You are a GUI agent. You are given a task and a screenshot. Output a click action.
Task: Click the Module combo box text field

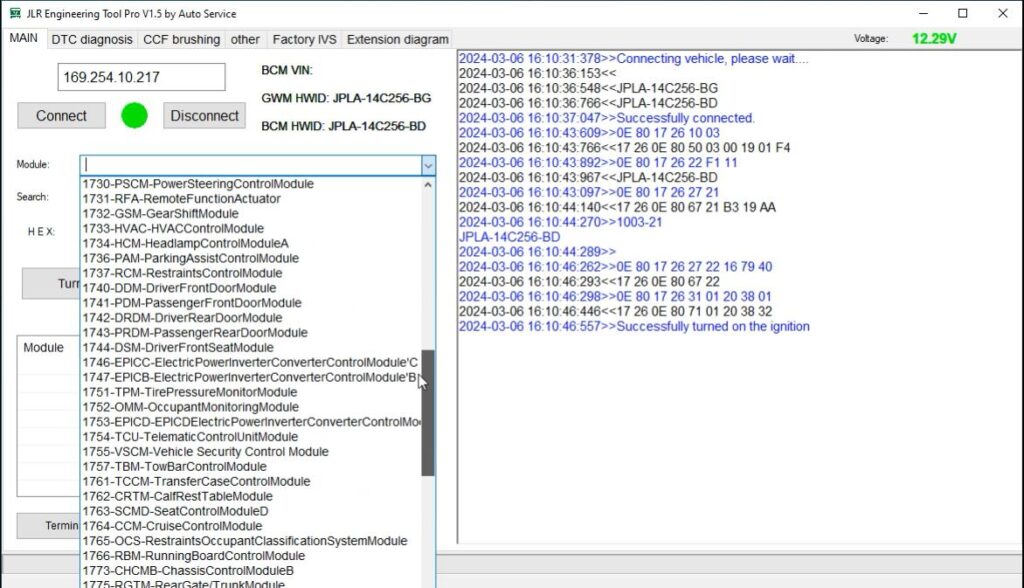(251, 165)
